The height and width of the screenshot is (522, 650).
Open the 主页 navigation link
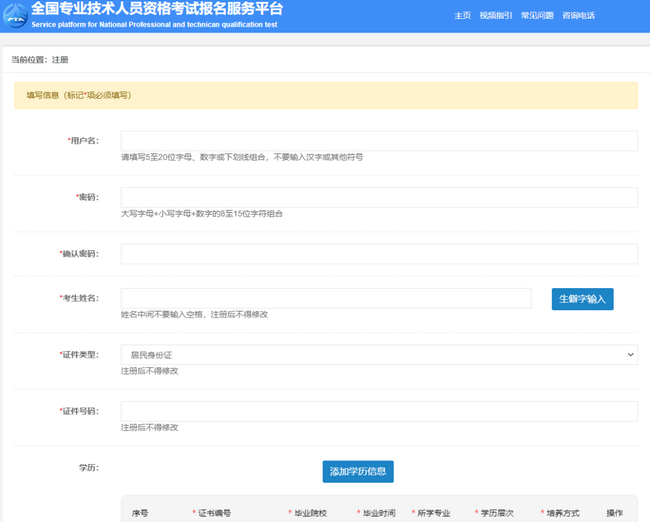[462, 16]
